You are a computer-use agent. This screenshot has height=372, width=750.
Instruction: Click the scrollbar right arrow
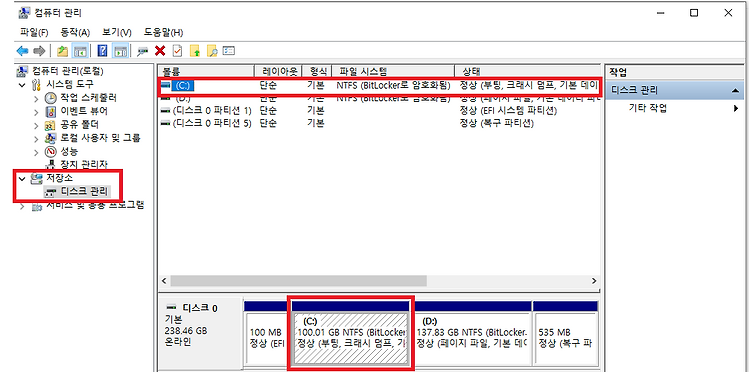pyautogui.click(x=595, y=281)
